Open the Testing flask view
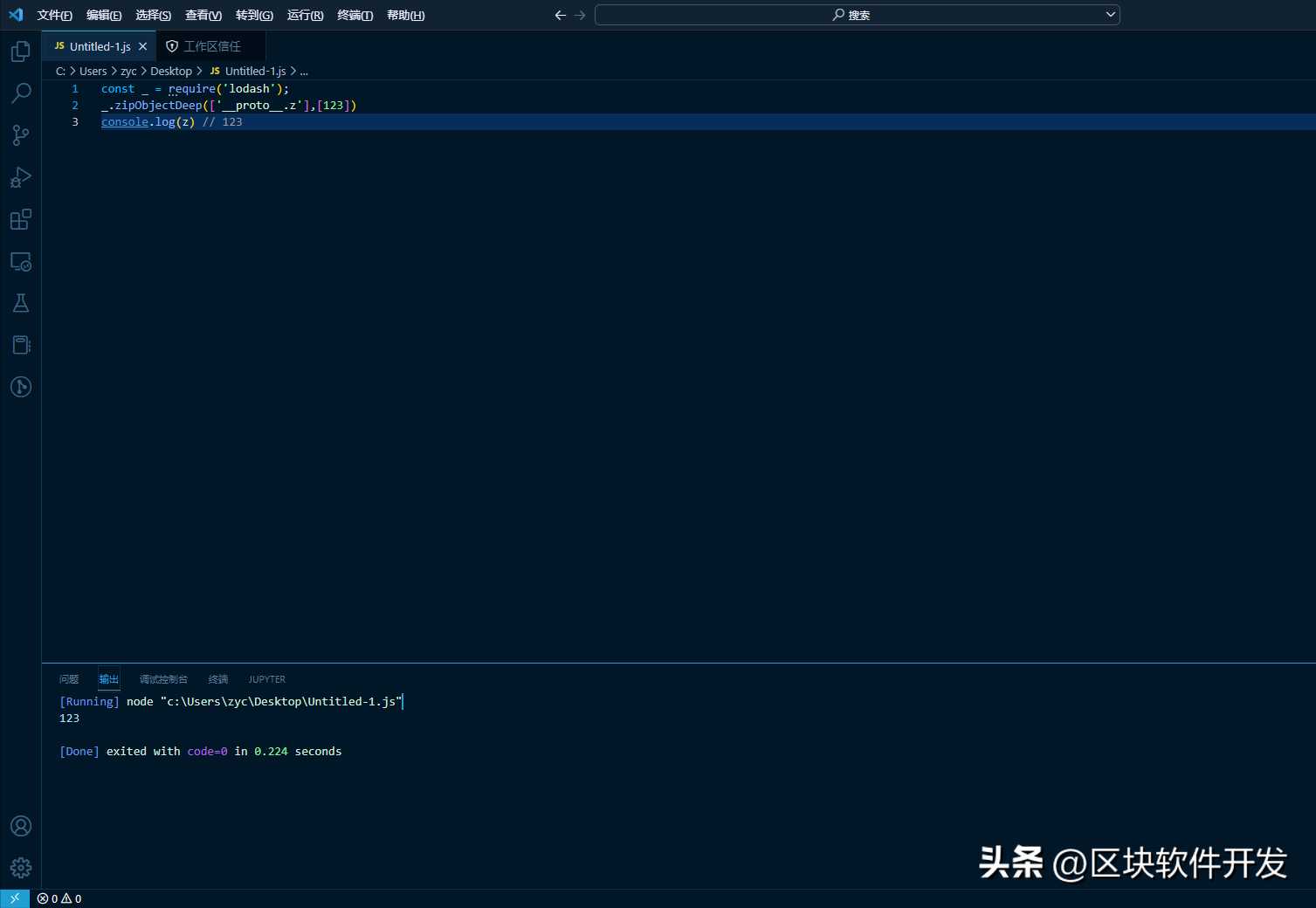The image size is (1316, 908). tap(21, 303)
